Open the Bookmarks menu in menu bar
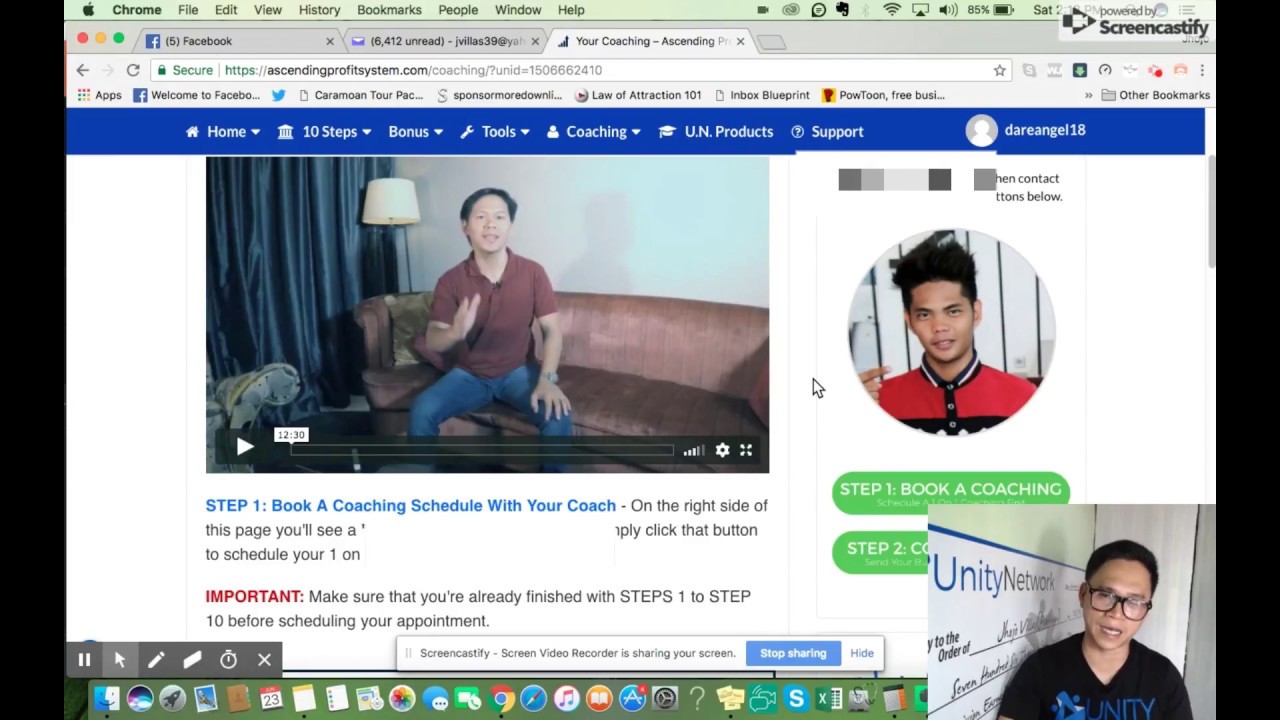Viewport: 1280px width, 720px height. click(389, 10)
